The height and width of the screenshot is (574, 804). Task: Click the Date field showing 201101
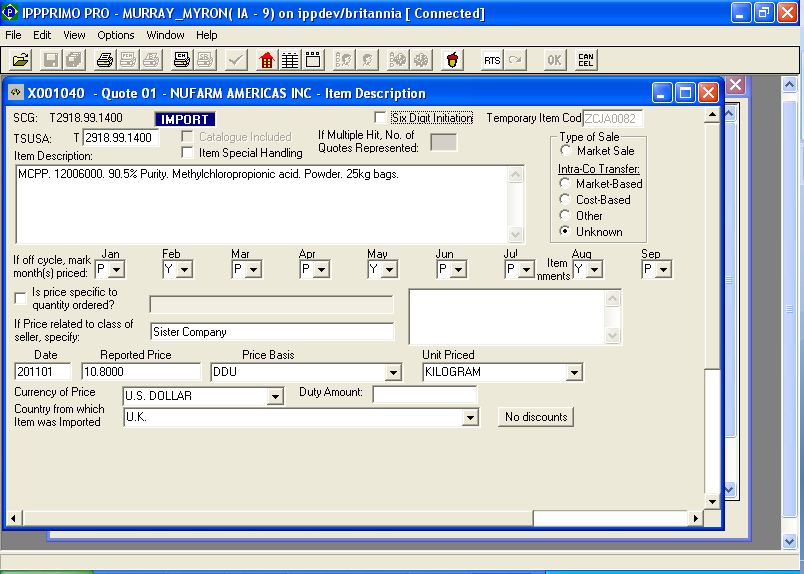[x=43, y=372]
